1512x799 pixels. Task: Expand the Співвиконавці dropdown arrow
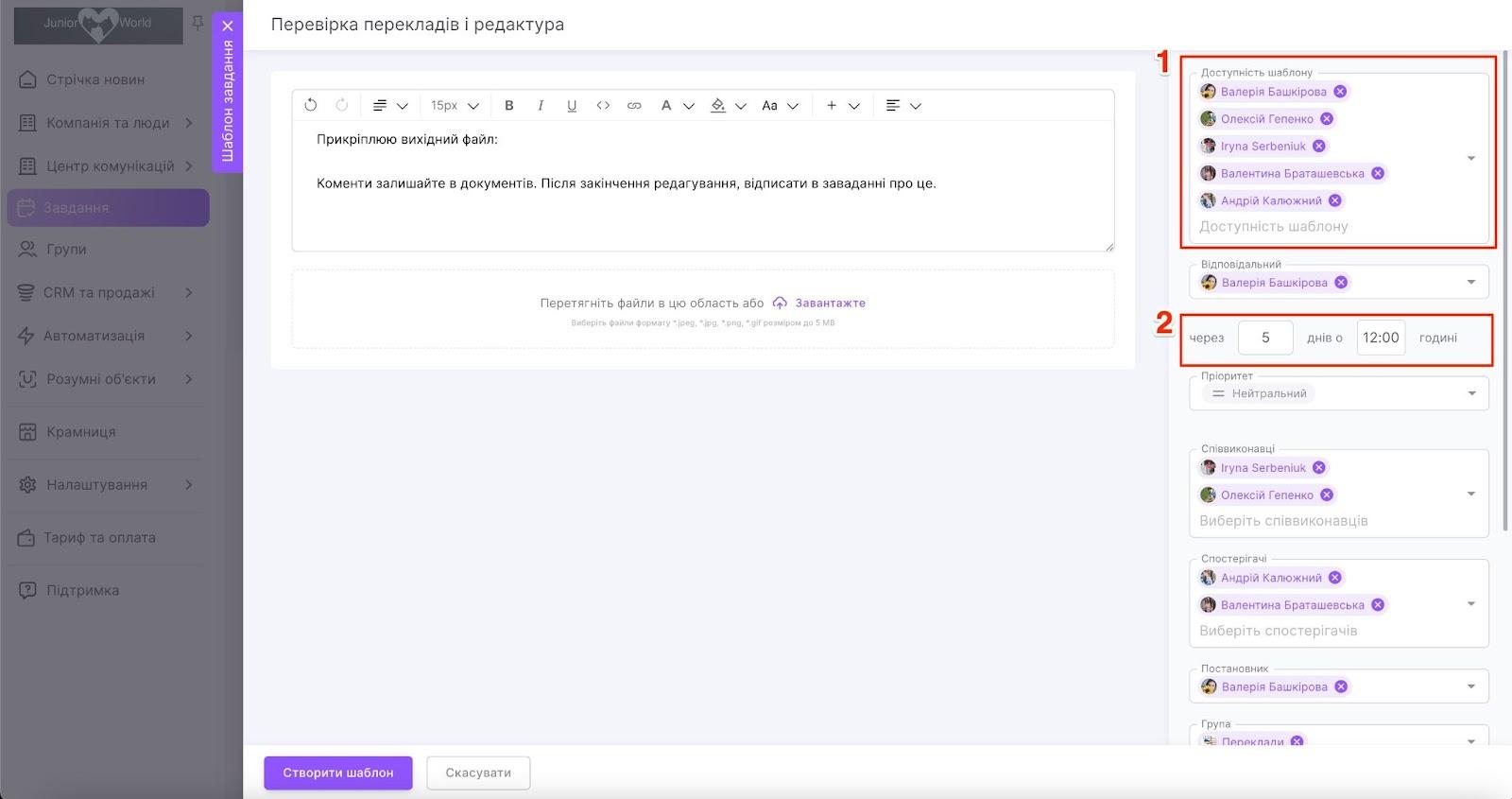1471,495
